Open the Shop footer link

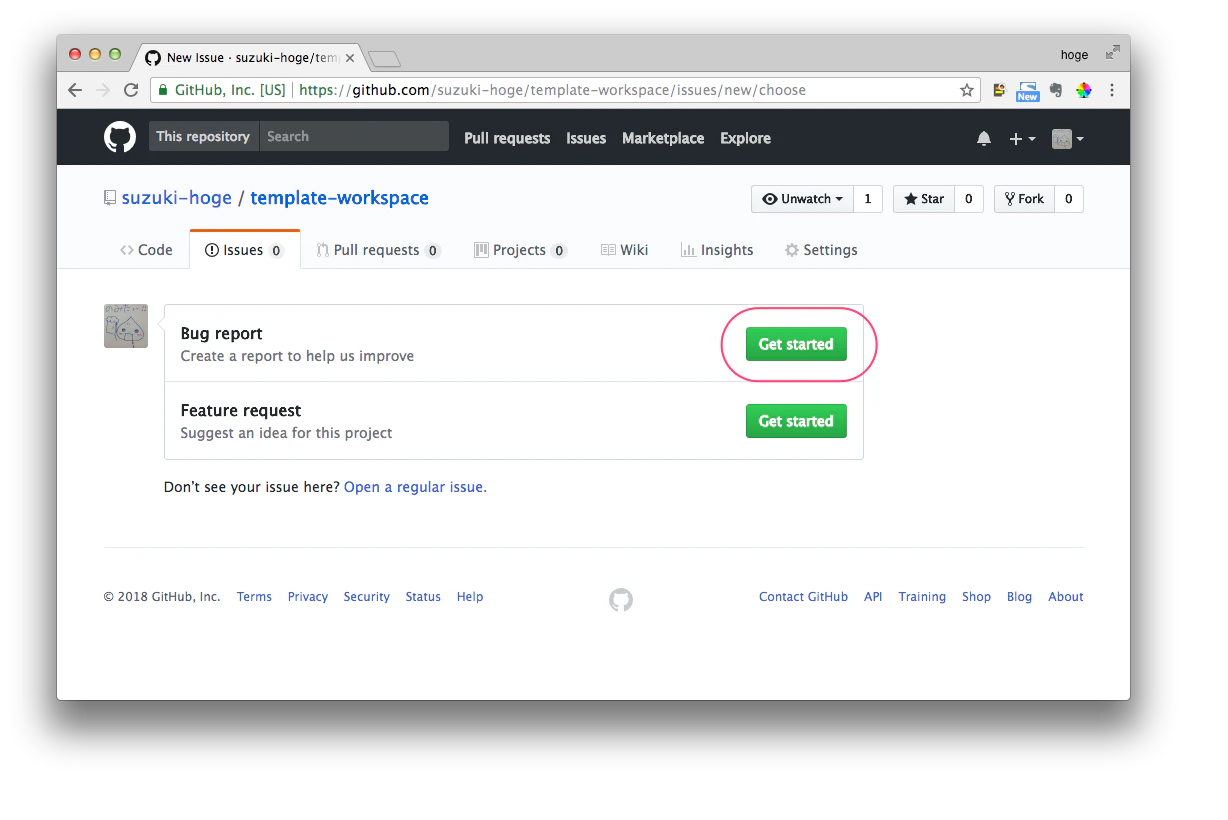click(x=977, y=597)
